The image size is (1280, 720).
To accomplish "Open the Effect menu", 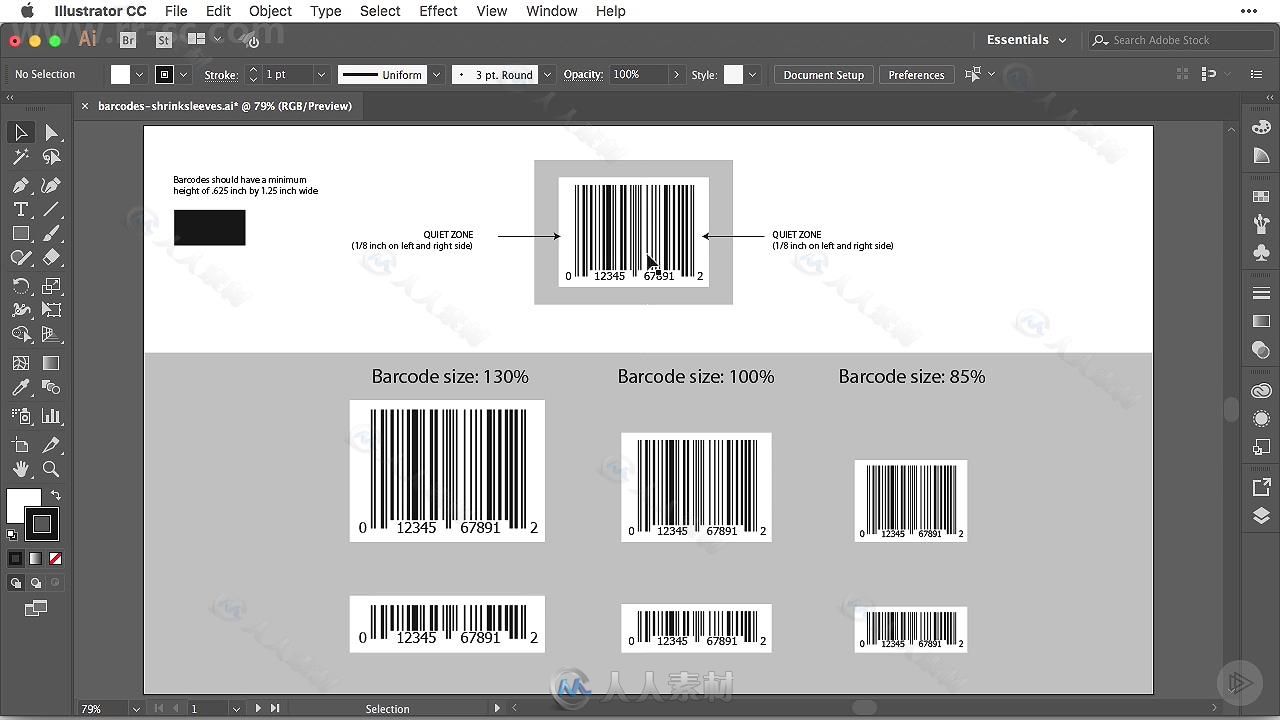I will pos(438,11).
